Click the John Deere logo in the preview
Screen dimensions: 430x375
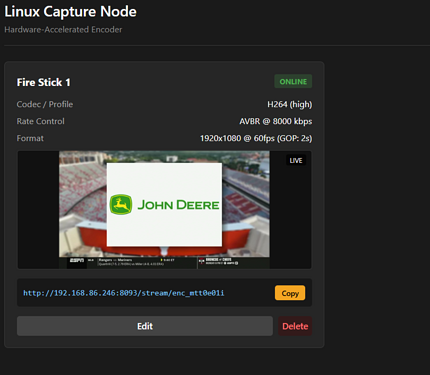click(164, 205)
